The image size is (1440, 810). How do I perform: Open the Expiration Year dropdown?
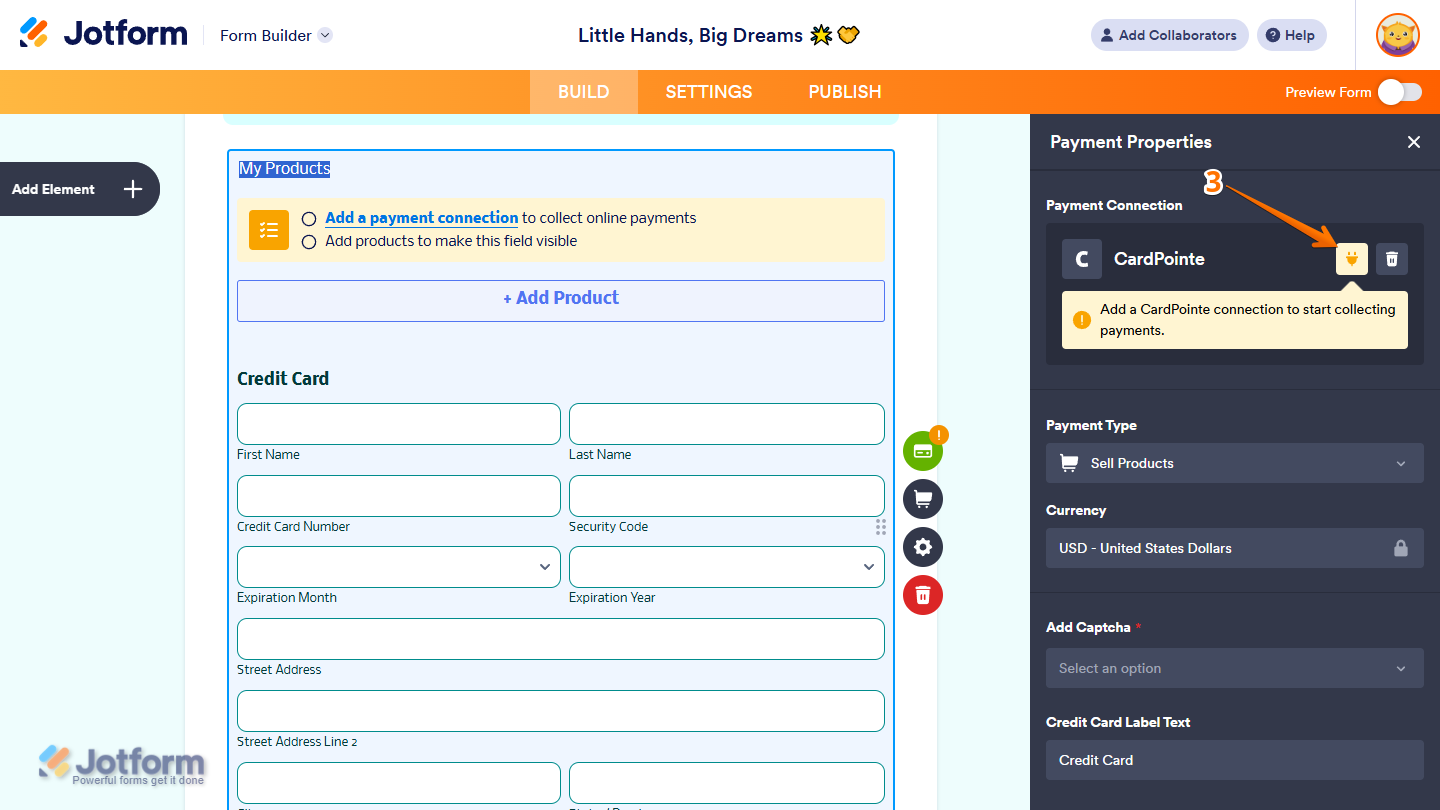[x=727, y=567]
